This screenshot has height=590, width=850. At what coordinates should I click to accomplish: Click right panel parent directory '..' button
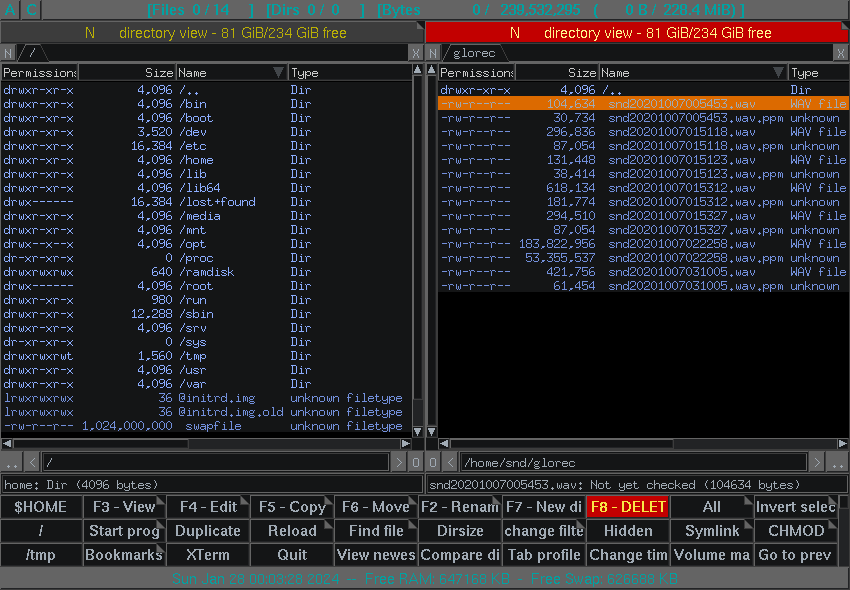[838, 462]
